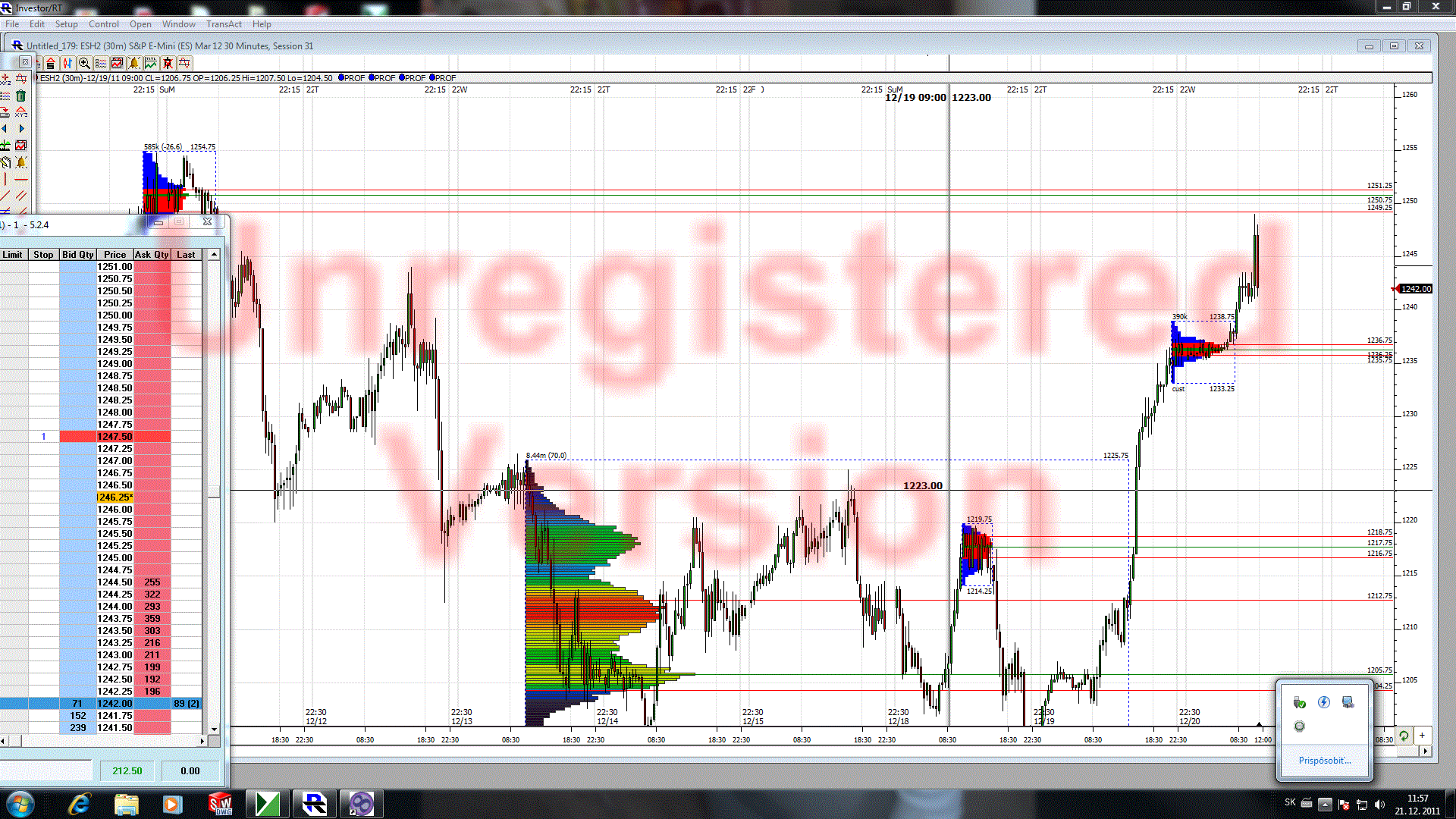Open the TransAct menu
Viewport: 1456px width, 819px height.
pos(224,24)
